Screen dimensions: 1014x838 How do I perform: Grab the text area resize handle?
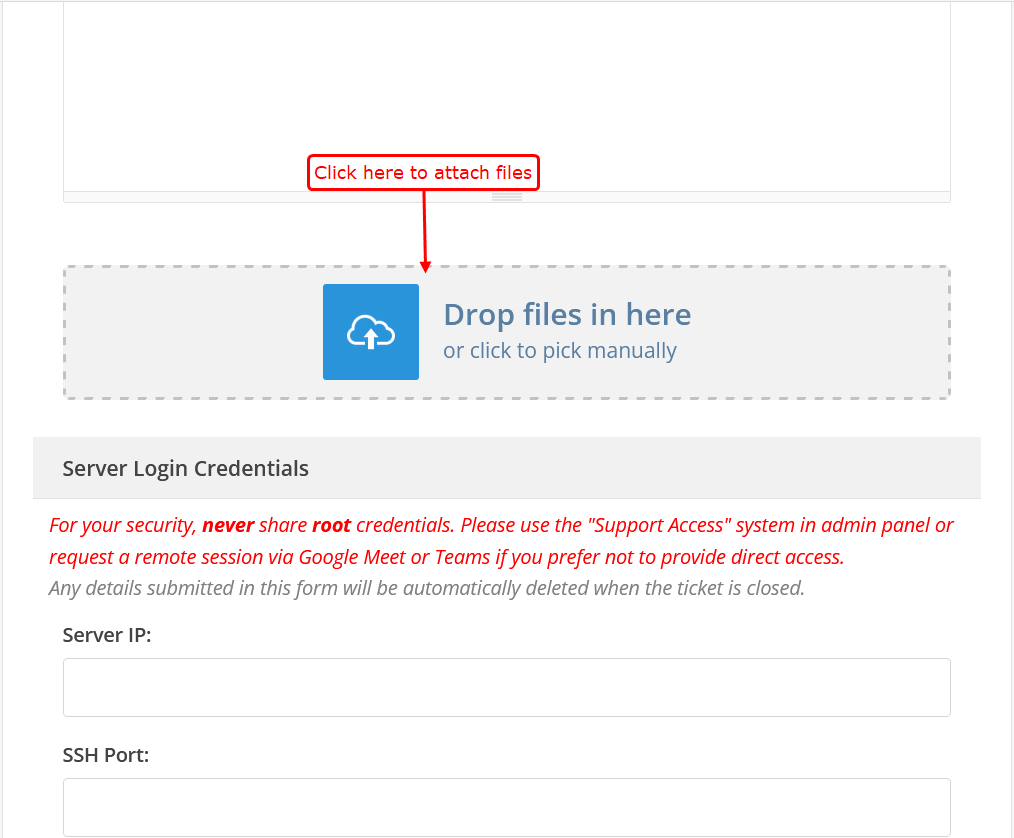[507, 197]
